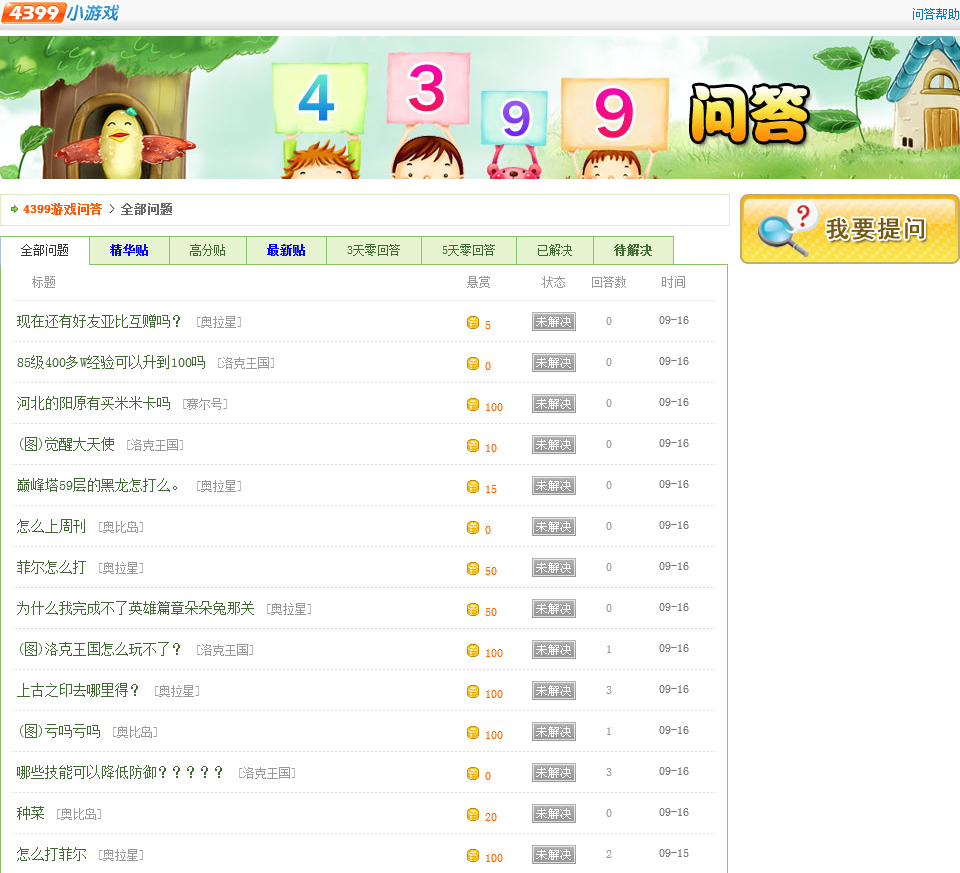Click [奥比岛] tag beside 种菜
The width and height of the screenshot is (960, 873).
point(79,814)
